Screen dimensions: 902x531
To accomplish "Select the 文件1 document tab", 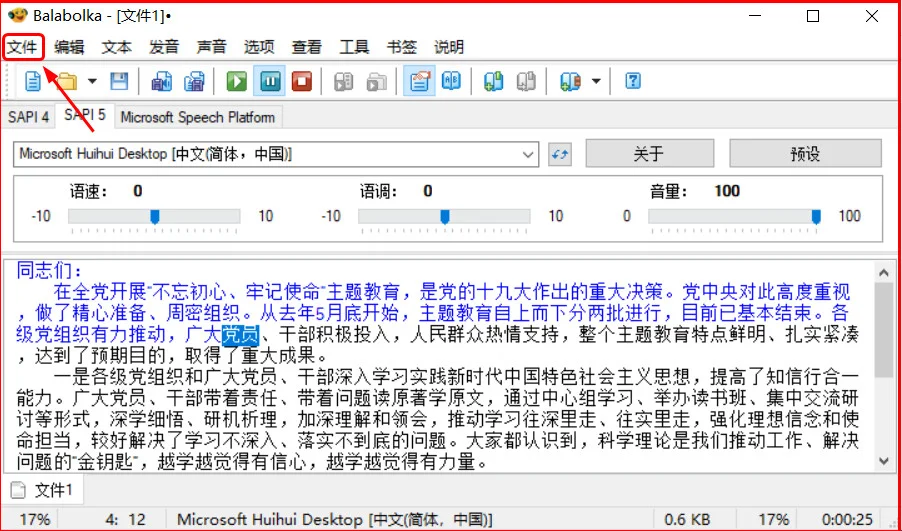I will [x=43, y=490].
